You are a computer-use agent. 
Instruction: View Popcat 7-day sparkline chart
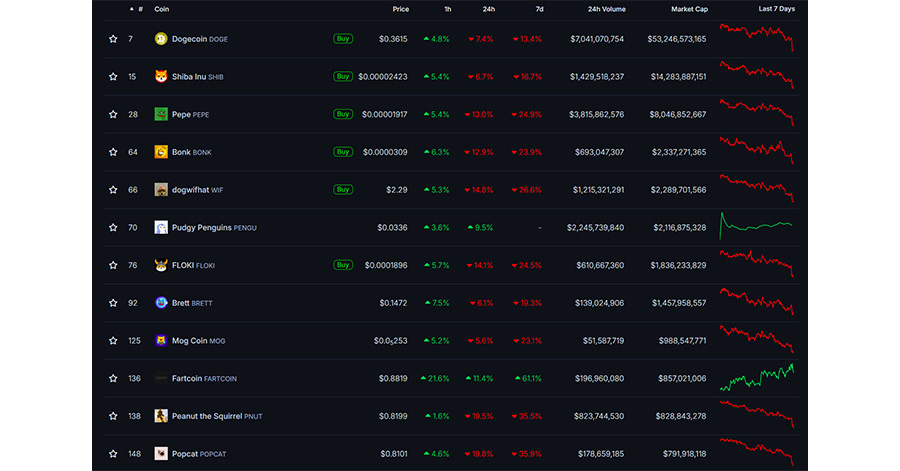pyautogui.click(x=757, y=452)
